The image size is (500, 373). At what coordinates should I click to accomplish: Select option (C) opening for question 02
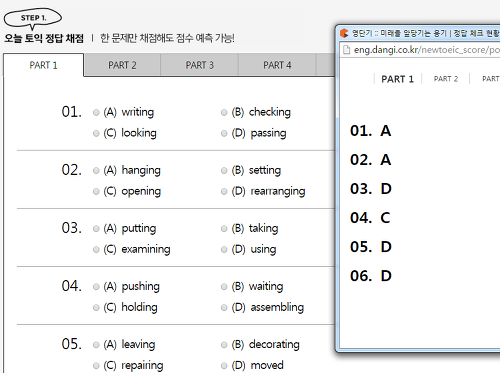[96, 192]
